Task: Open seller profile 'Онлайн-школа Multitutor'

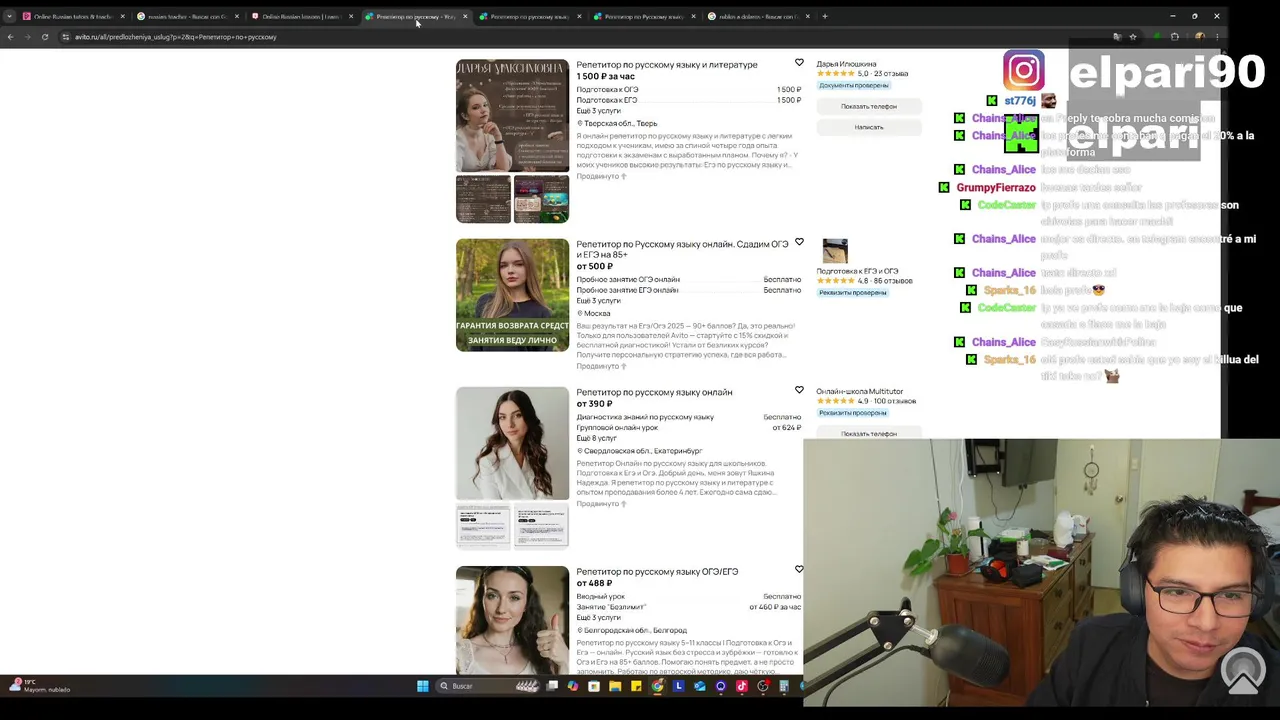Action: tap(859, 392)
